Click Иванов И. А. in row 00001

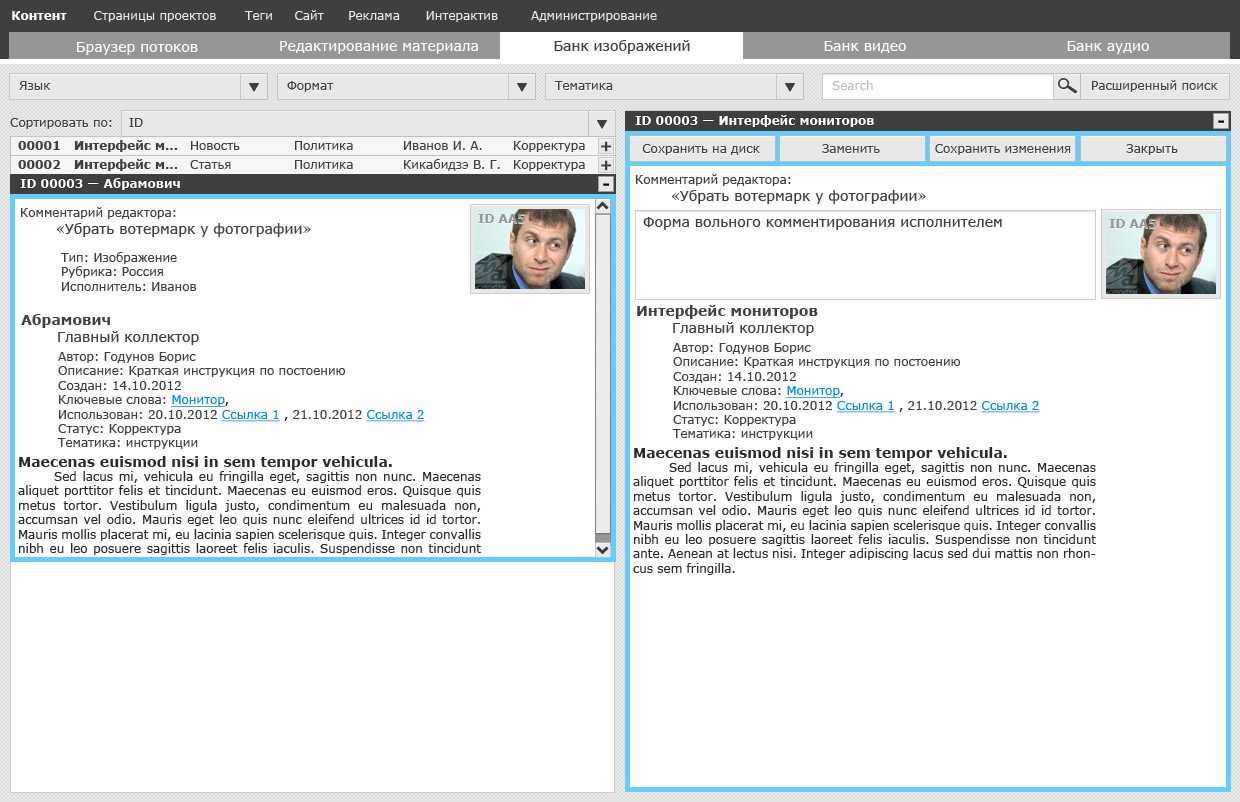point(443,146)
